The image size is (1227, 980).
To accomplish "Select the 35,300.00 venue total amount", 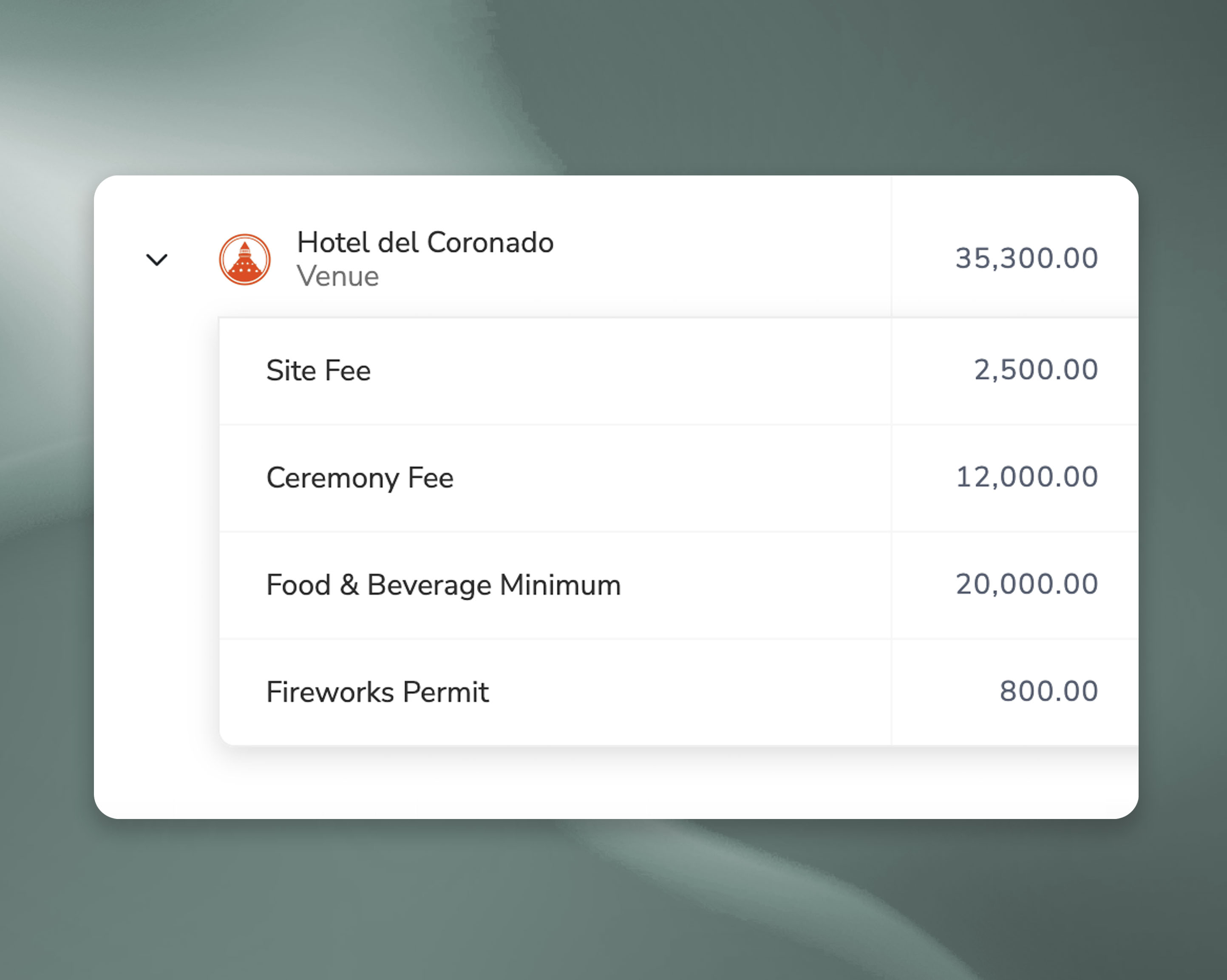I will pos(1026,258).
